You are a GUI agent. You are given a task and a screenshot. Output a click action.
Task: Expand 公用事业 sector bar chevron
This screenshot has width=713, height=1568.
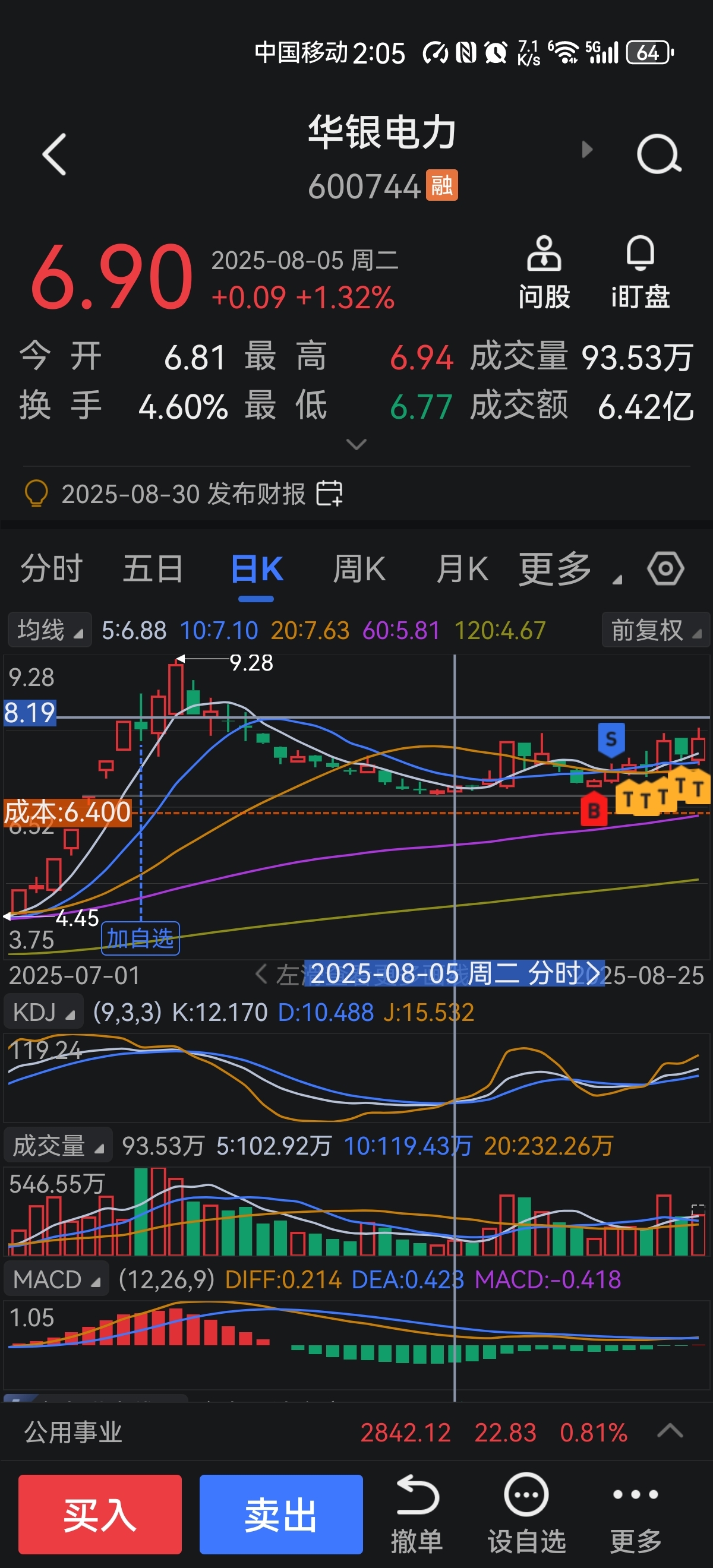(670, 1430)
